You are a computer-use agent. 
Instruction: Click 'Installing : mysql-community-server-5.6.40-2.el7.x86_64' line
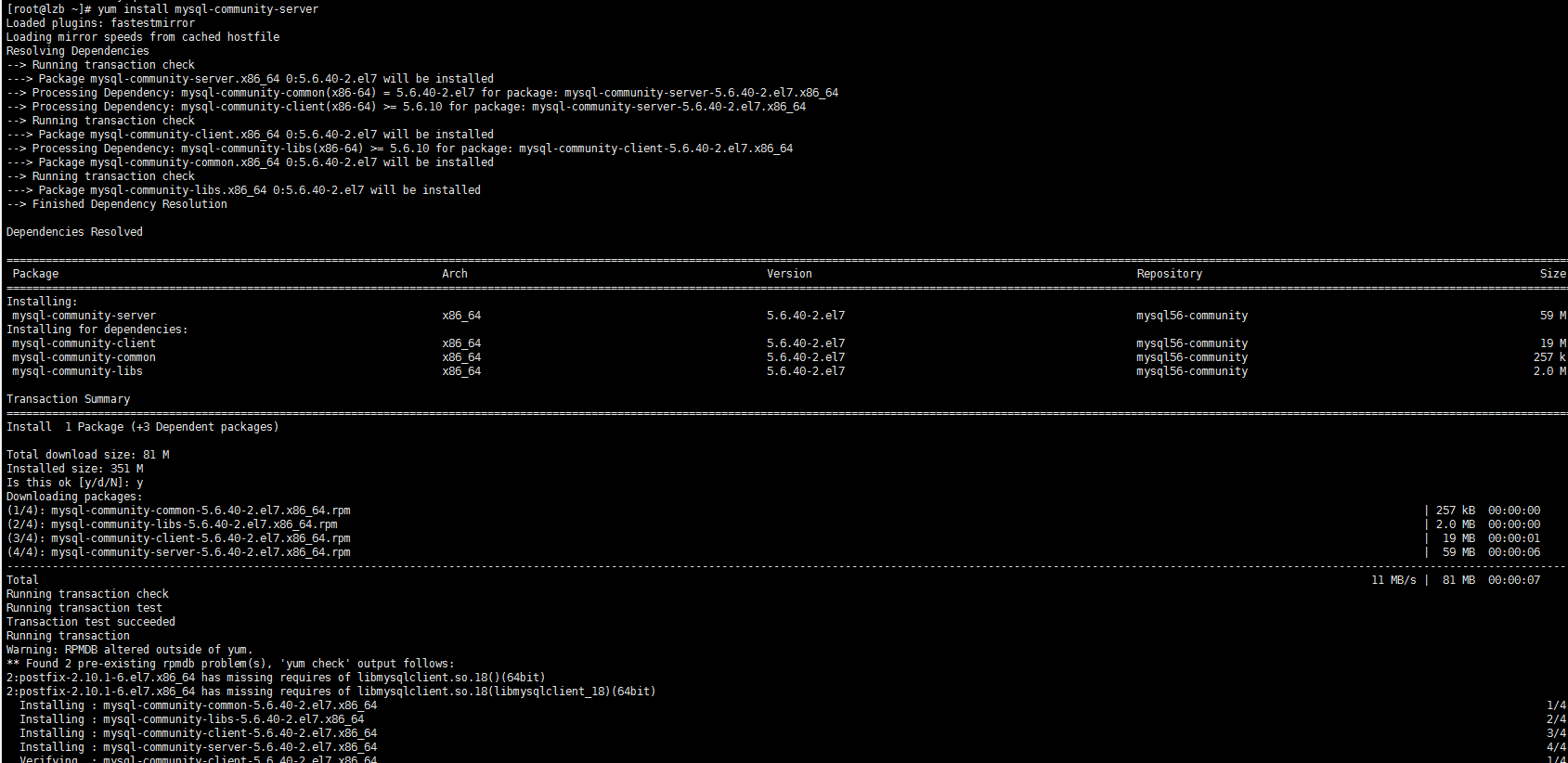199,747
